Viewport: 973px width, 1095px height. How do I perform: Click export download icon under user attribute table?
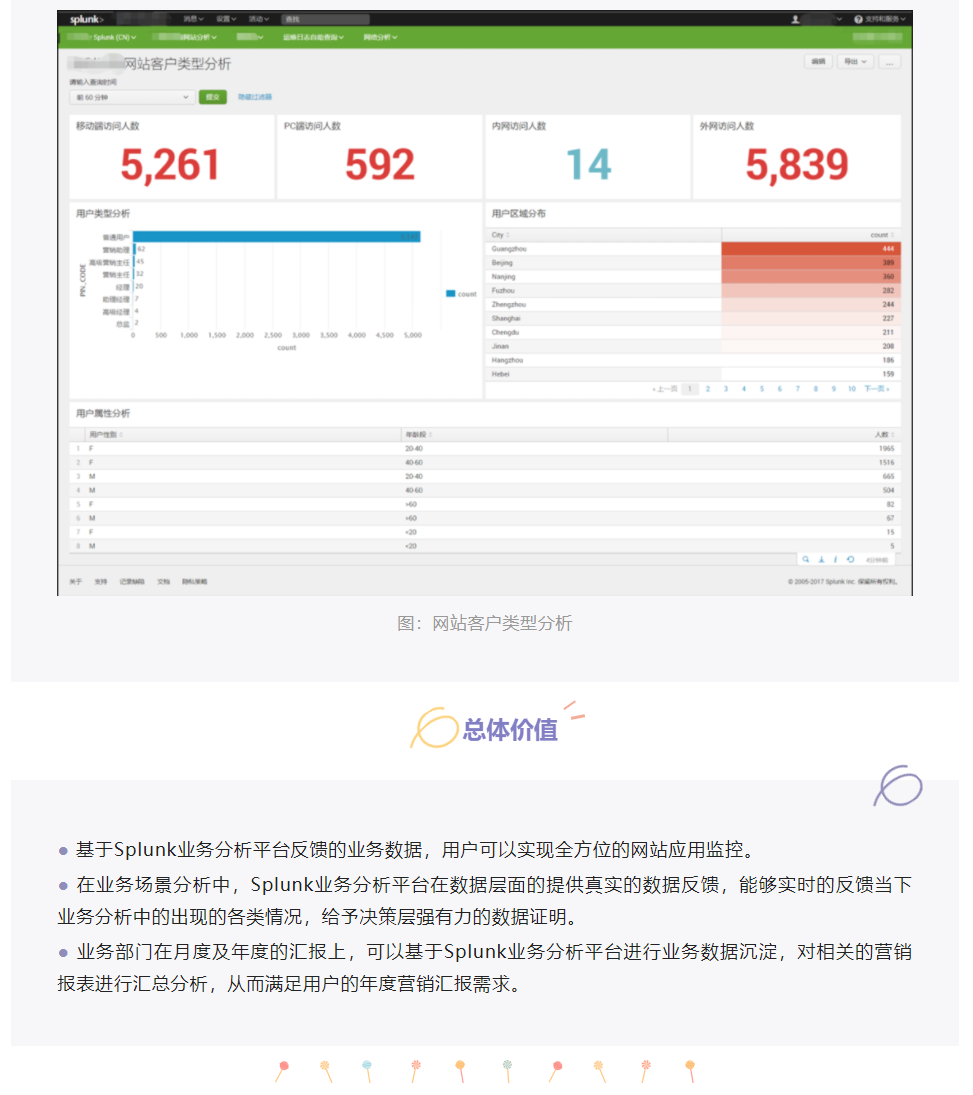821,559
